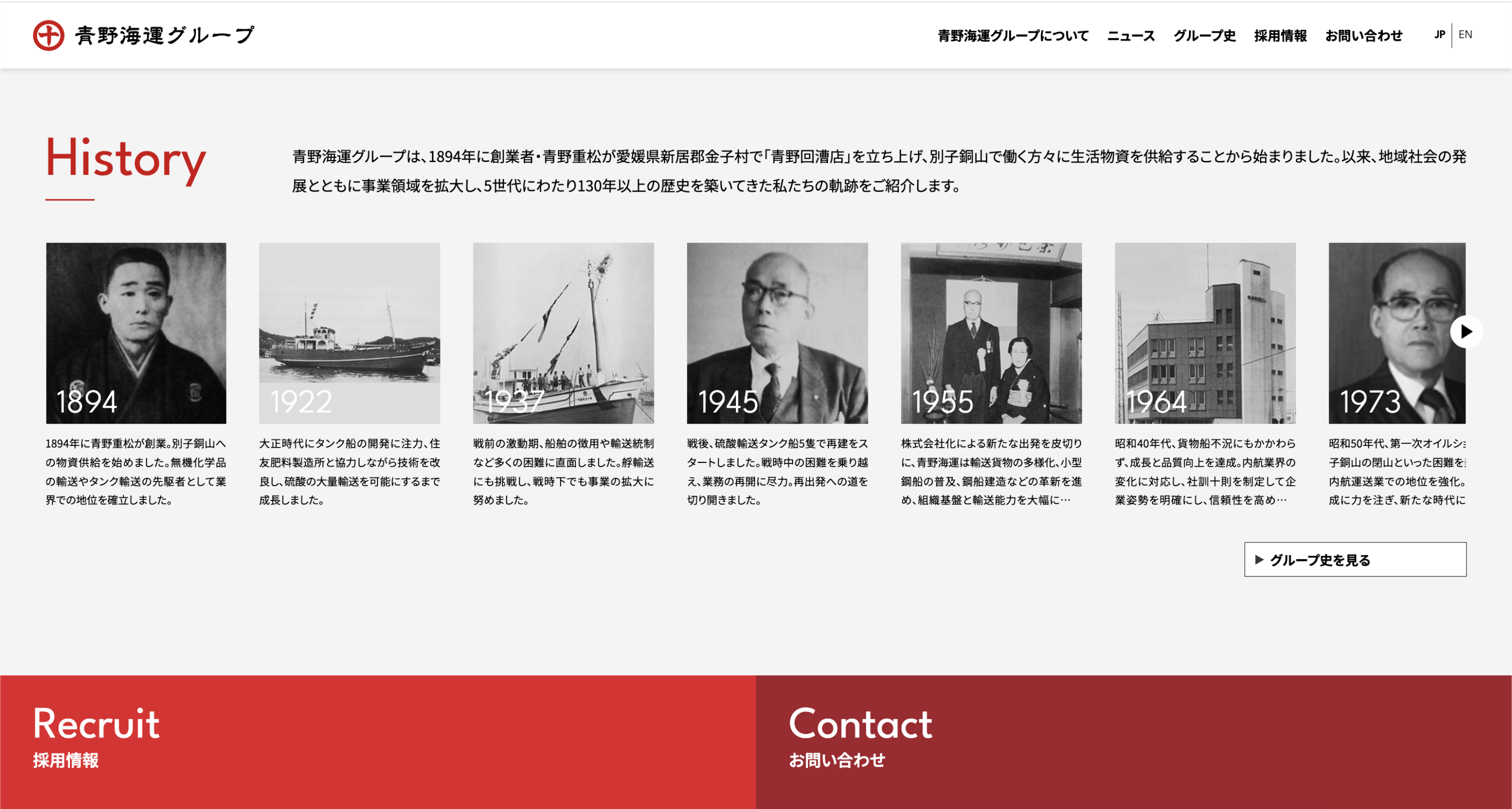Open the 1937 sailing vessel photo
The height and width of the screenshot is (809, 1512).
(563, 333)
